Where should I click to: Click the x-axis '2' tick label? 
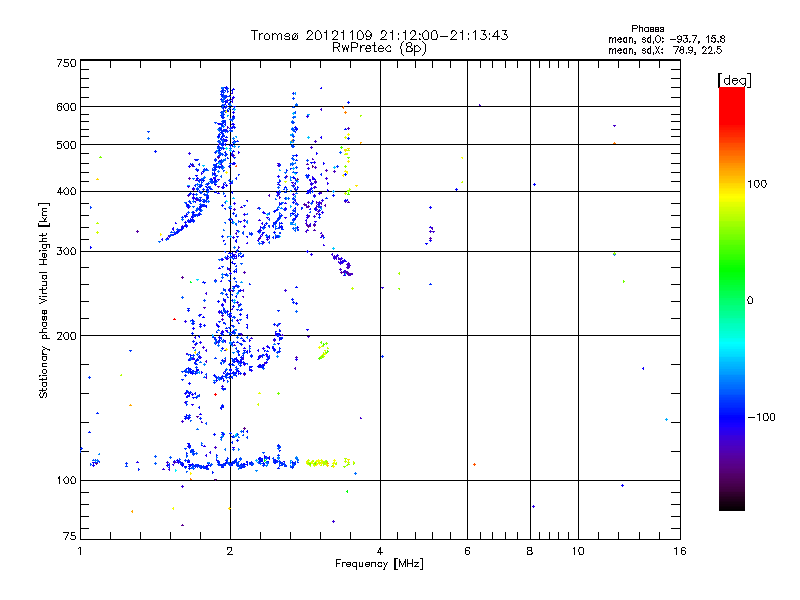point(230,551)
